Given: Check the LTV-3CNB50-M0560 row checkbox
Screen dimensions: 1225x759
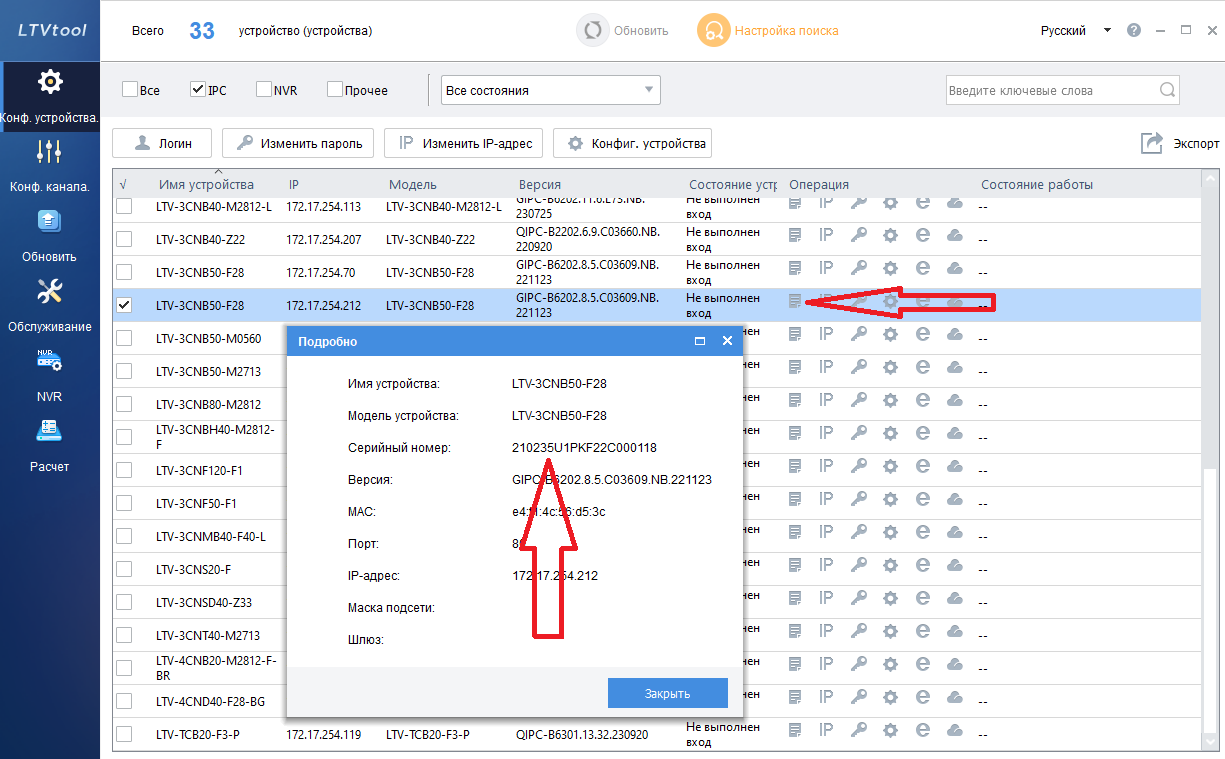Looking at the screenshot, I should coord(124,338).
